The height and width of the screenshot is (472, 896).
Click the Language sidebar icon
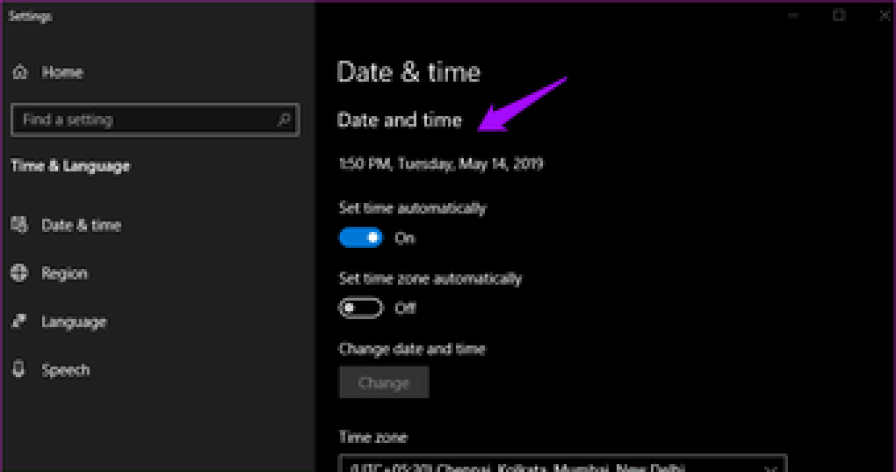tap(19, 322)
